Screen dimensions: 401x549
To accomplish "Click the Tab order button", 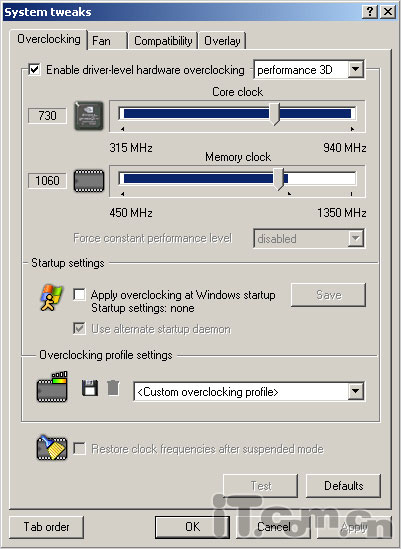I will pyautogui.click(x=47, y=527).
